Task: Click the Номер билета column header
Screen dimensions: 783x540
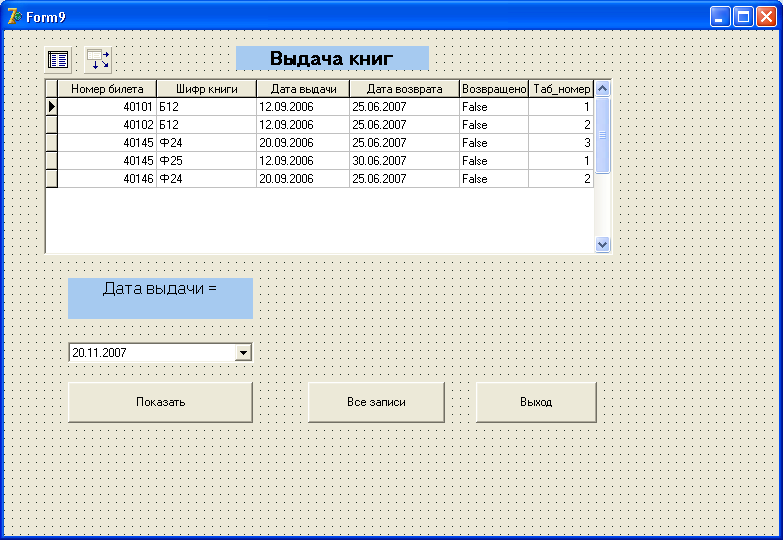Action: tap(107, 89)
